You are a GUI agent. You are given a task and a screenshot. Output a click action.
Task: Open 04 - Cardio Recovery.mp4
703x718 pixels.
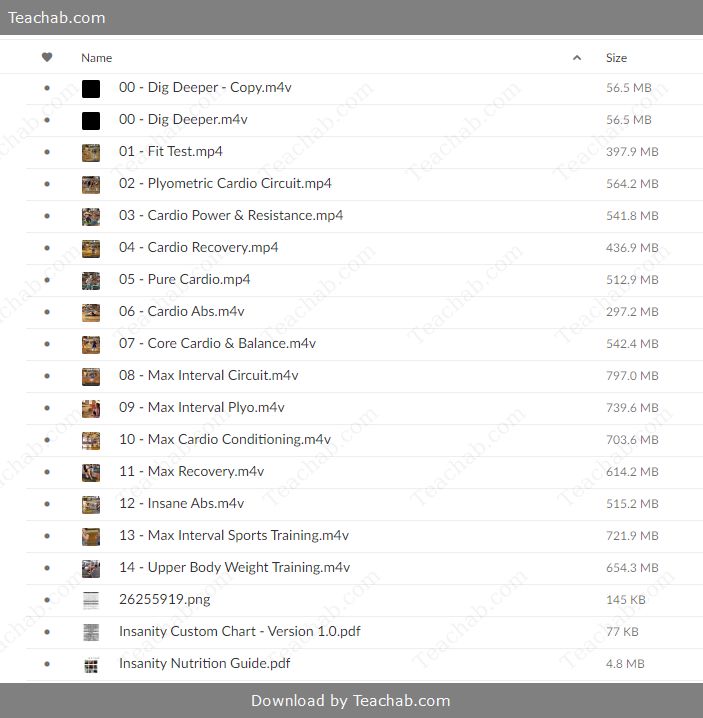click(x=198, y=247)
